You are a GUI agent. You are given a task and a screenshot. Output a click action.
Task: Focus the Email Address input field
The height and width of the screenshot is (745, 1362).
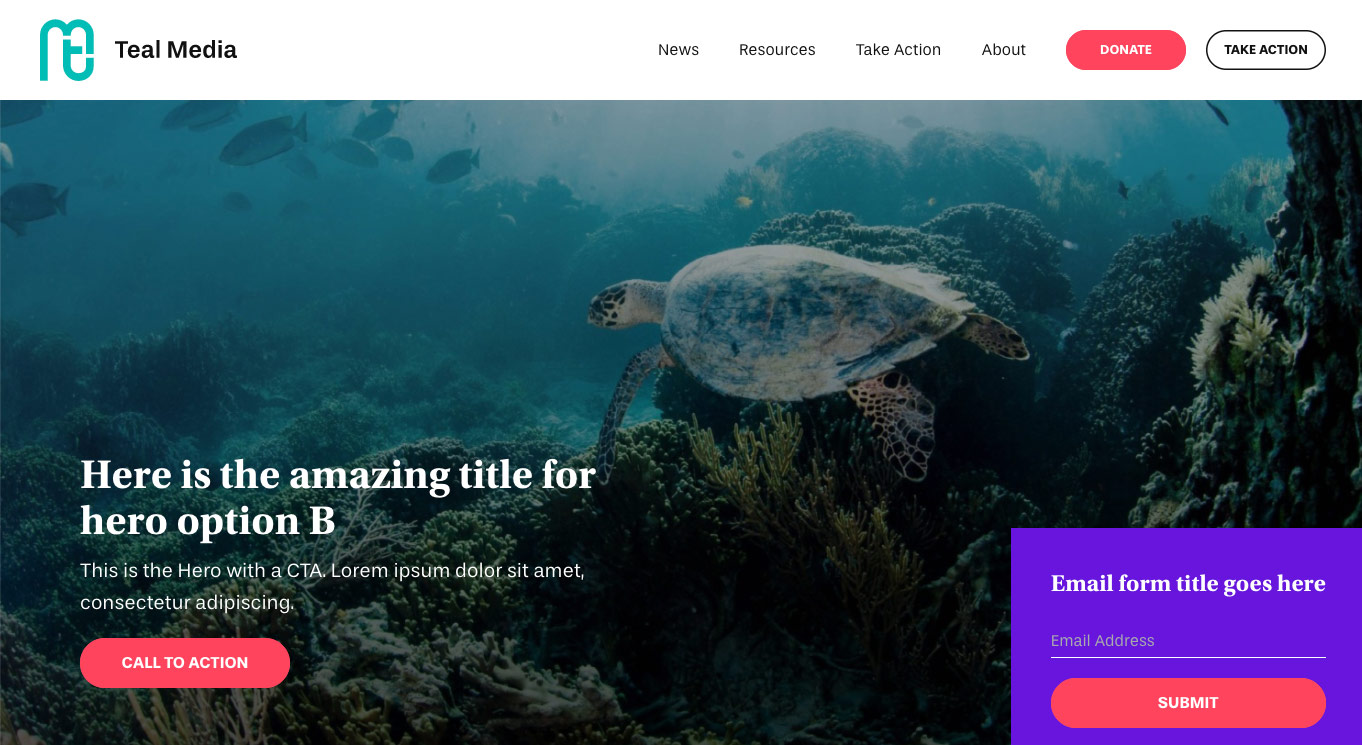[1188, 641]
